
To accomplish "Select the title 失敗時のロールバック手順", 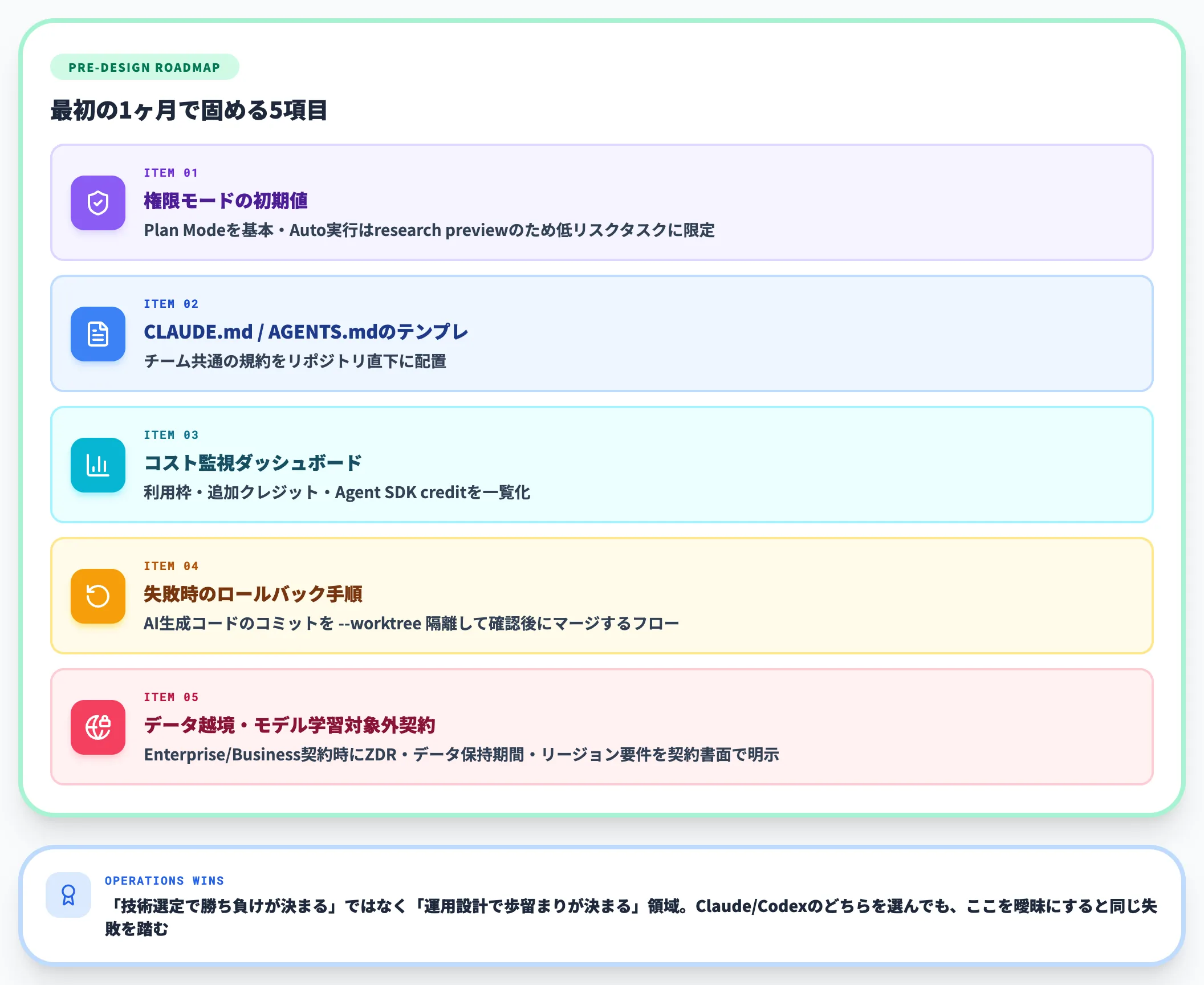I will click(x=253, y=594).
